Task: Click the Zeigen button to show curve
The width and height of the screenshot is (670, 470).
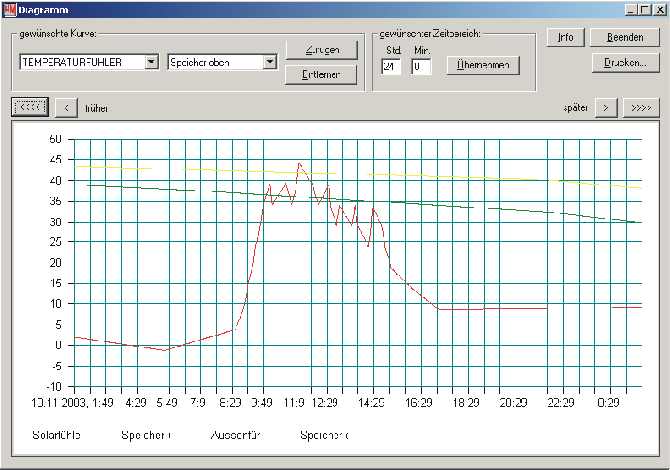Action: [321, 50]
